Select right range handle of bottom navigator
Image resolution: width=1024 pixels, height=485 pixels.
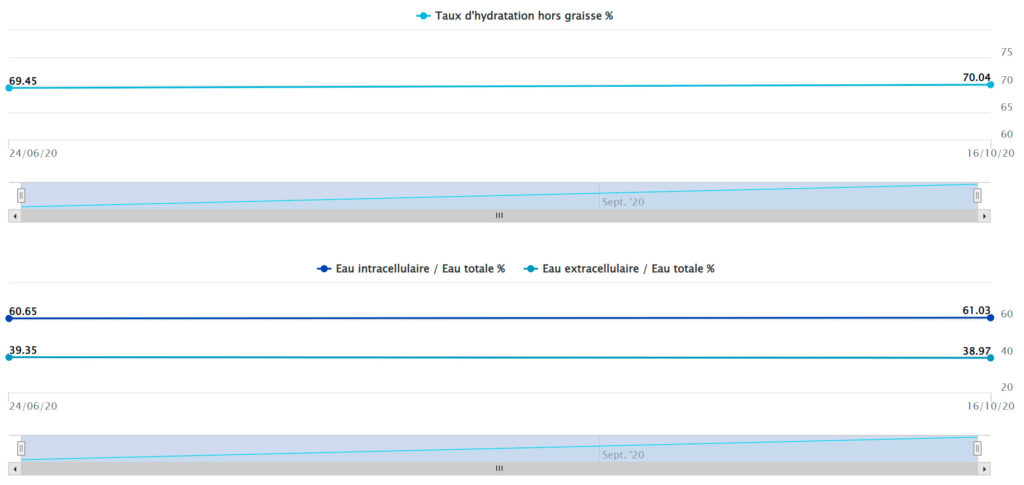pyautogui.click(x=977, y=448)
